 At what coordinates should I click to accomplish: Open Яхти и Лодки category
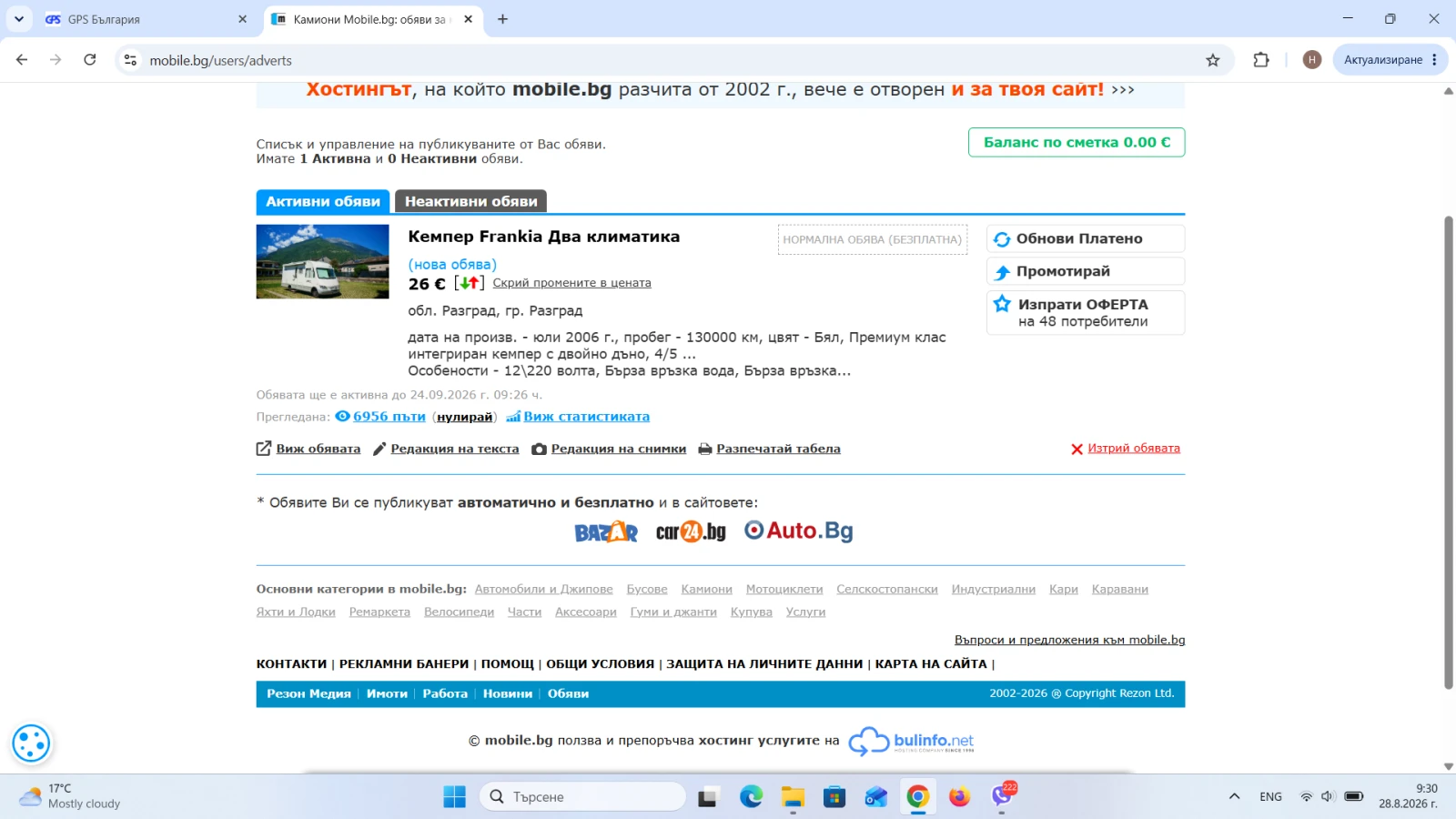(296, 612)
